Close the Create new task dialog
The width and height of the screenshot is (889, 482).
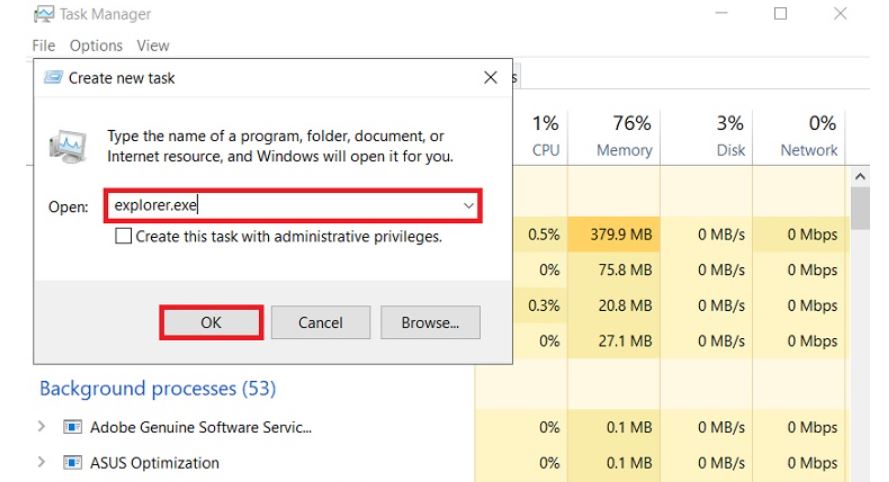tap(489, 78)
